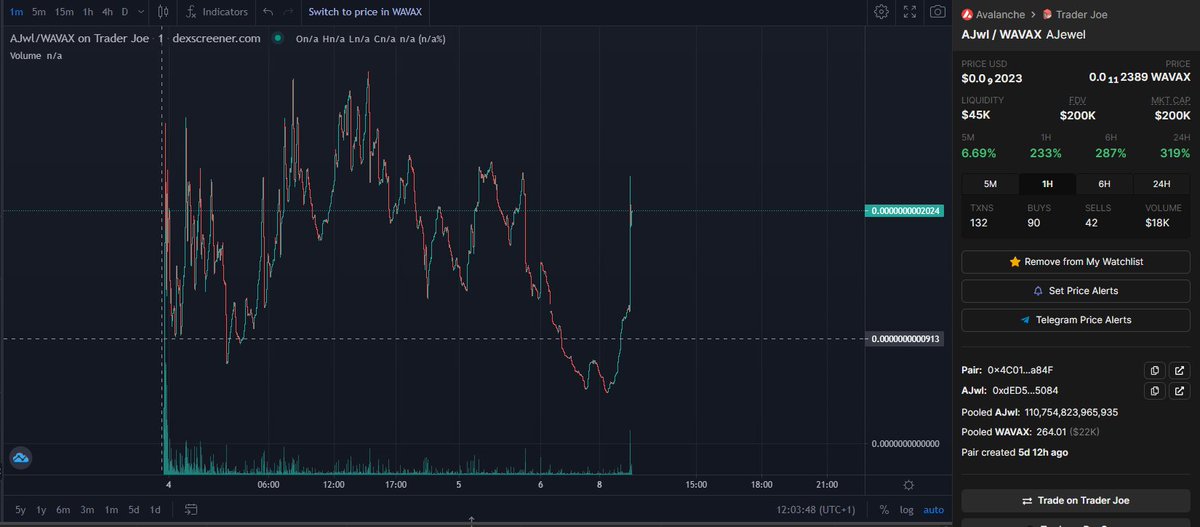The width and height of the screenshot is (1200, 527).
Task: Click the current price label 0.0000000002024
Action: tap(905, 211)
